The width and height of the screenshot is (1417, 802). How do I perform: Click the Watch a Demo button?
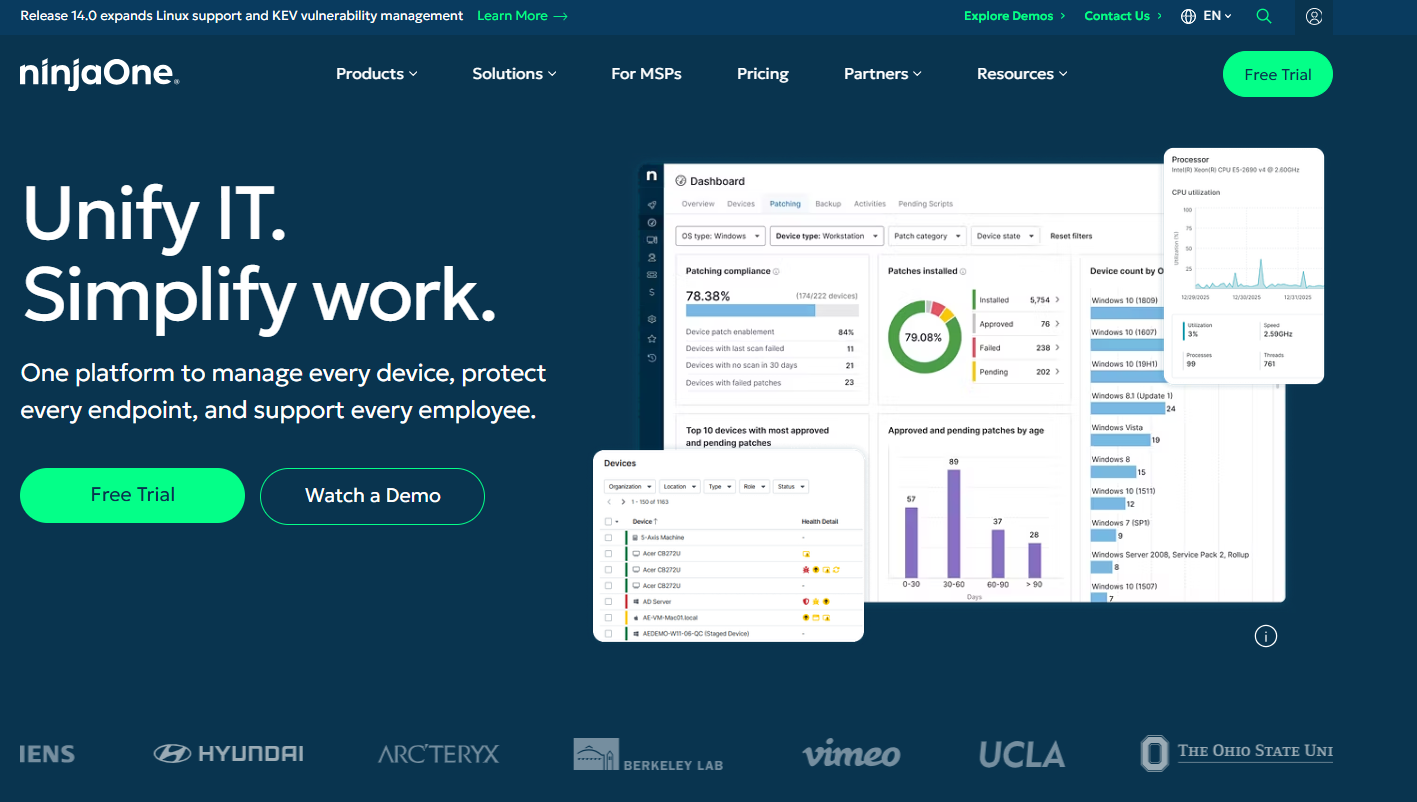pos(373,496)
